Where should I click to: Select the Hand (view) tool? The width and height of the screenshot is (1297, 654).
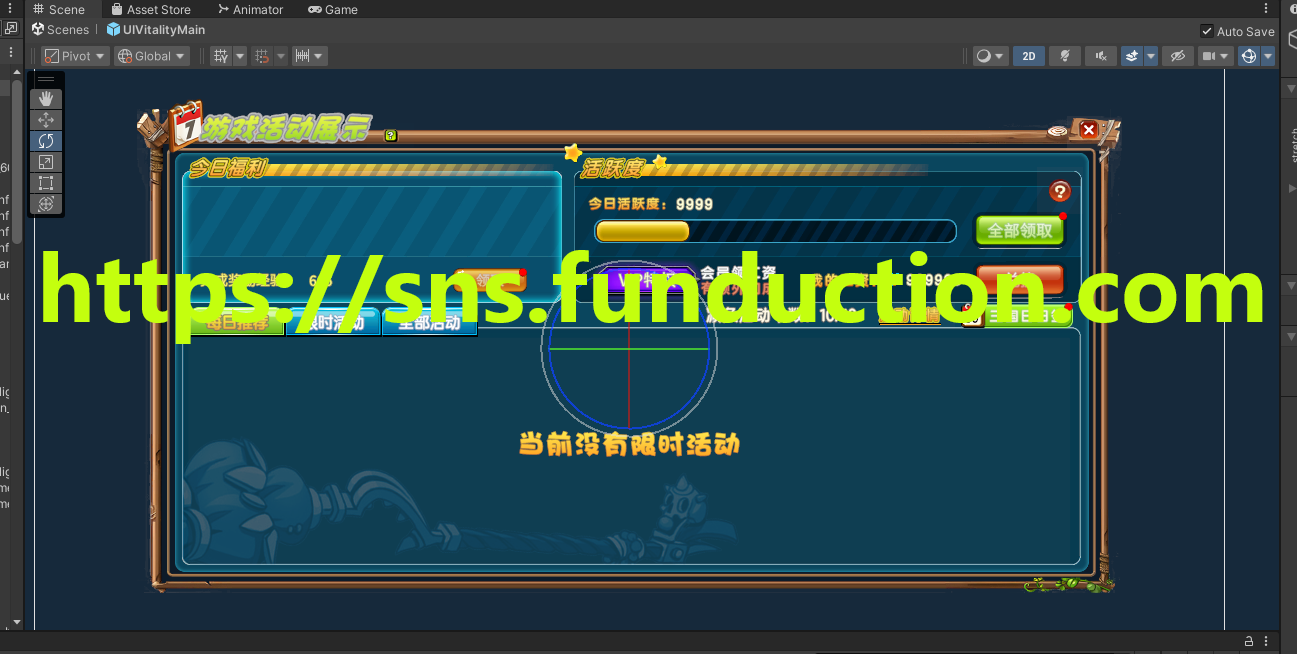[x=46, y=99]
